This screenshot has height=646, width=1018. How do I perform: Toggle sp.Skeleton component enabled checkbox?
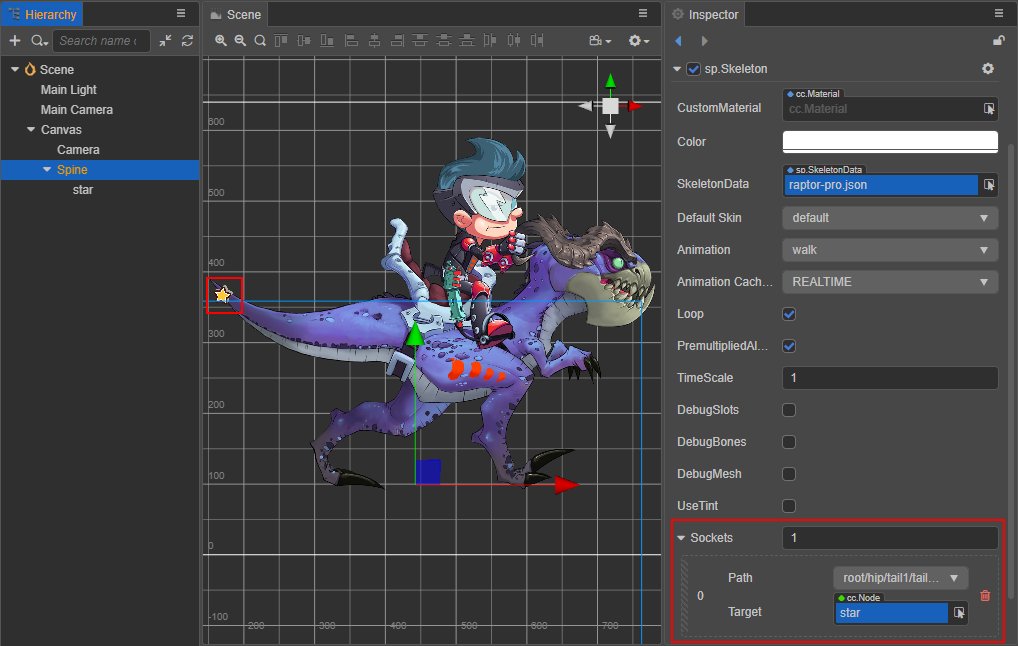coord(693,69)
